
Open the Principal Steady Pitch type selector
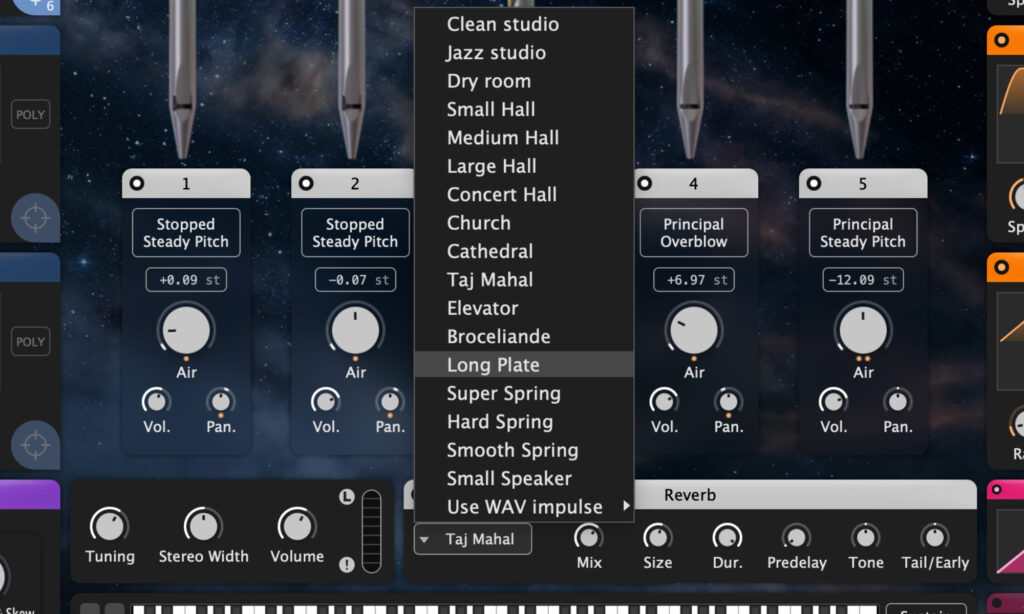click(863, 233)
